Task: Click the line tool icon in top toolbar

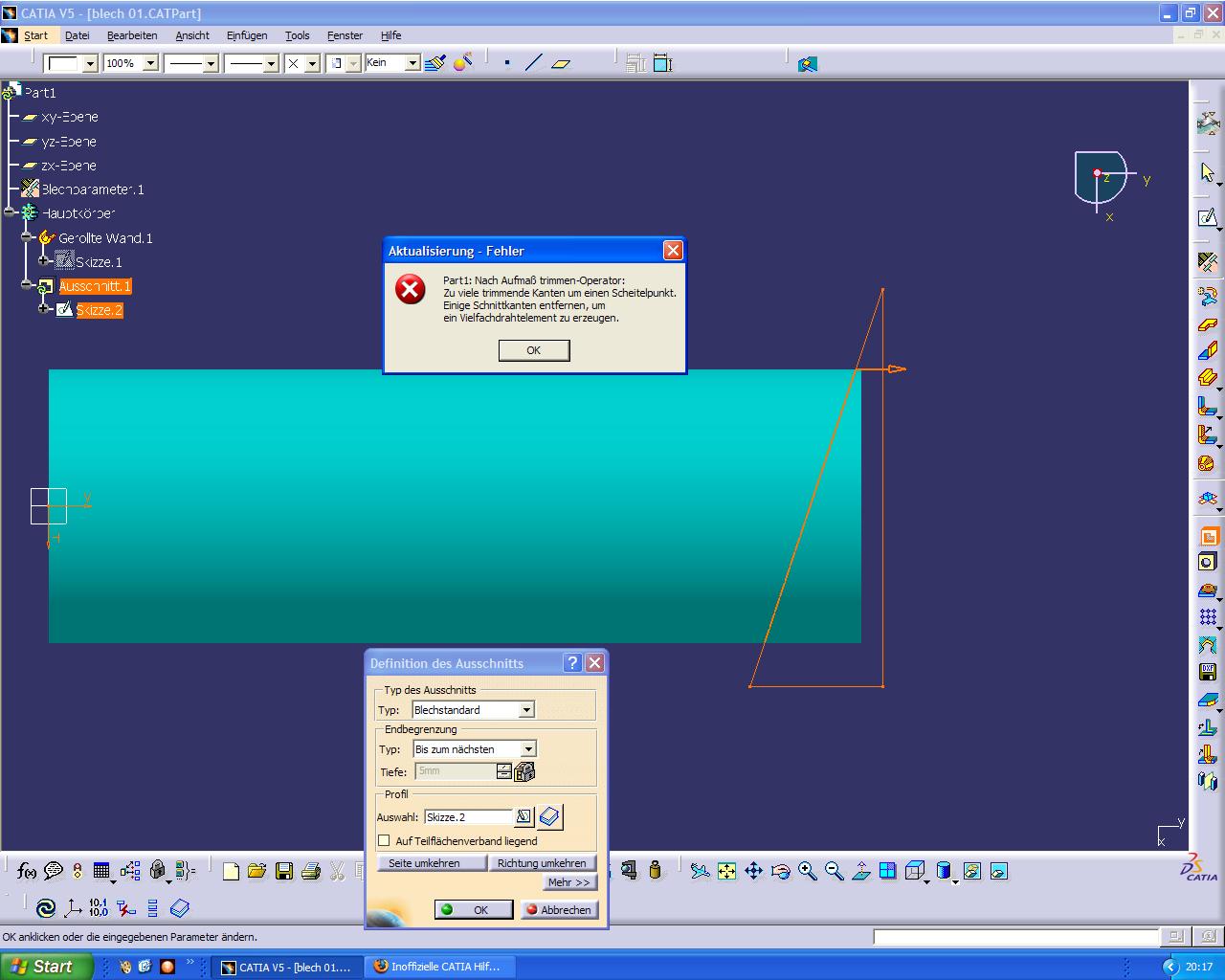Action: click(x=534, y=63)
